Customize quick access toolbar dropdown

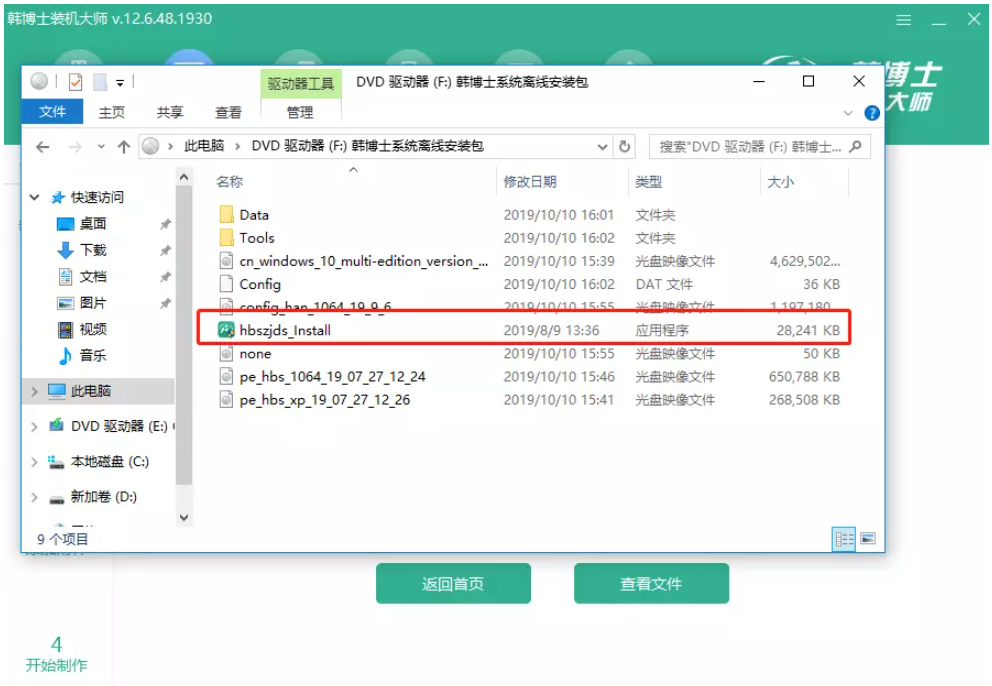(120, 82)
